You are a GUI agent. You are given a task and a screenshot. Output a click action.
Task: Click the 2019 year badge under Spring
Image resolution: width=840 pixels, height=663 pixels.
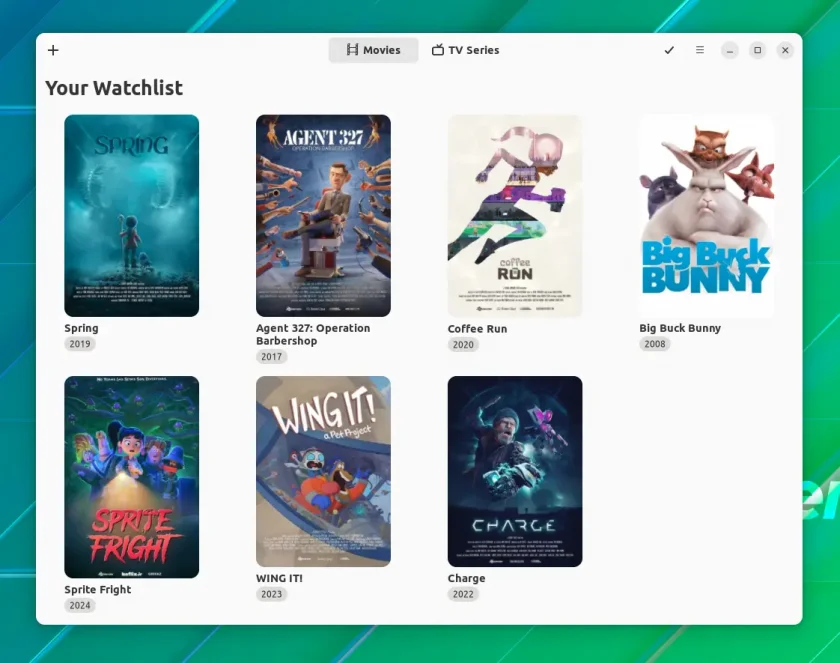(x=80, y=344)
